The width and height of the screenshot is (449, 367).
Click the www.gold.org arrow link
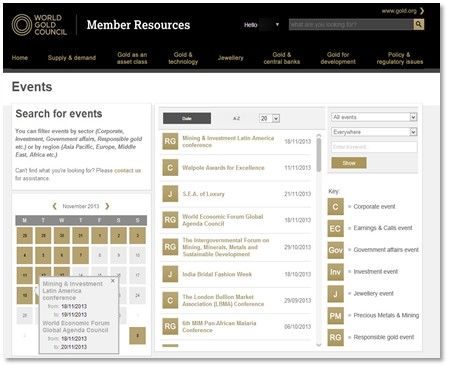(403, 11)
